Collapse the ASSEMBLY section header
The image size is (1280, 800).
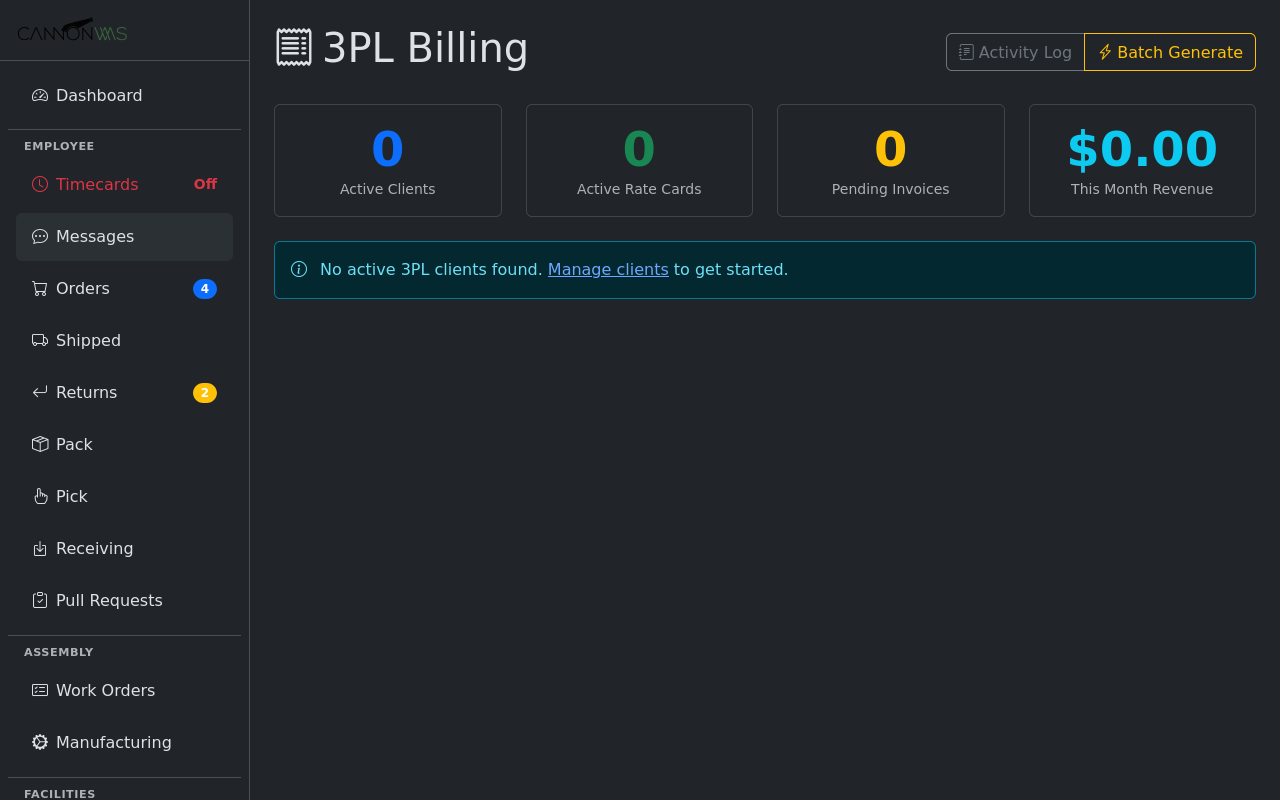coord(58,652)
